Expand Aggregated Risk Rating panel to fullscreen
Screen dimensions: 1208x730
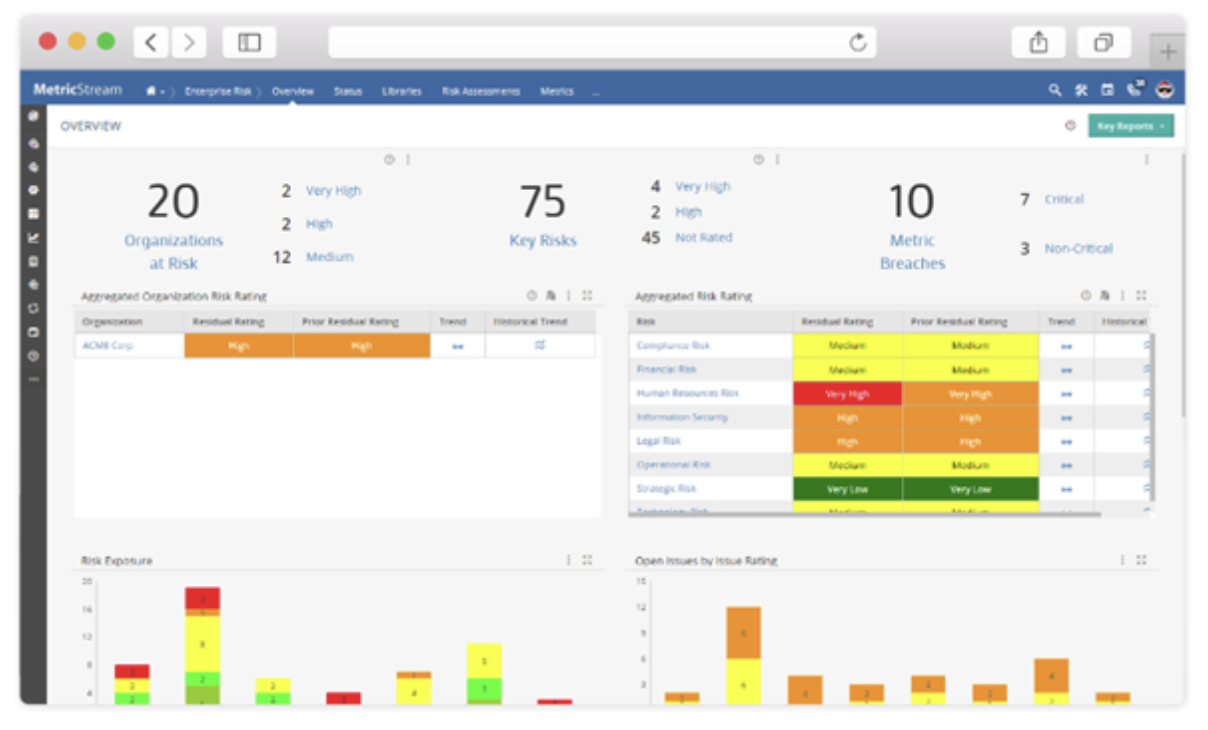1141,296
